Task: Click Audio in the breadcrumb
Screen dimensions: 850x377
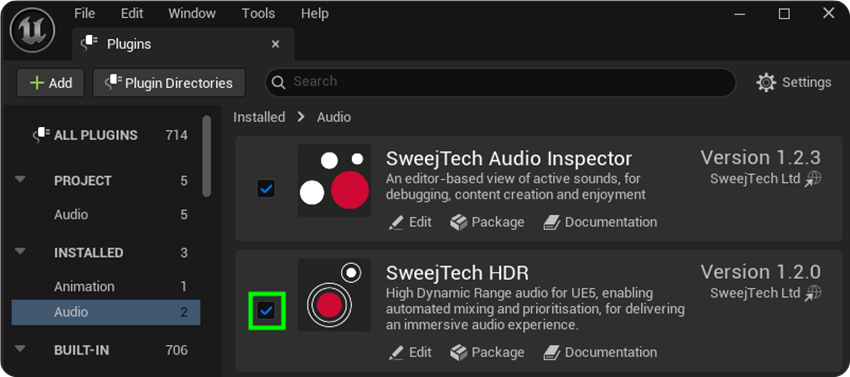Action: pos(334,117)
